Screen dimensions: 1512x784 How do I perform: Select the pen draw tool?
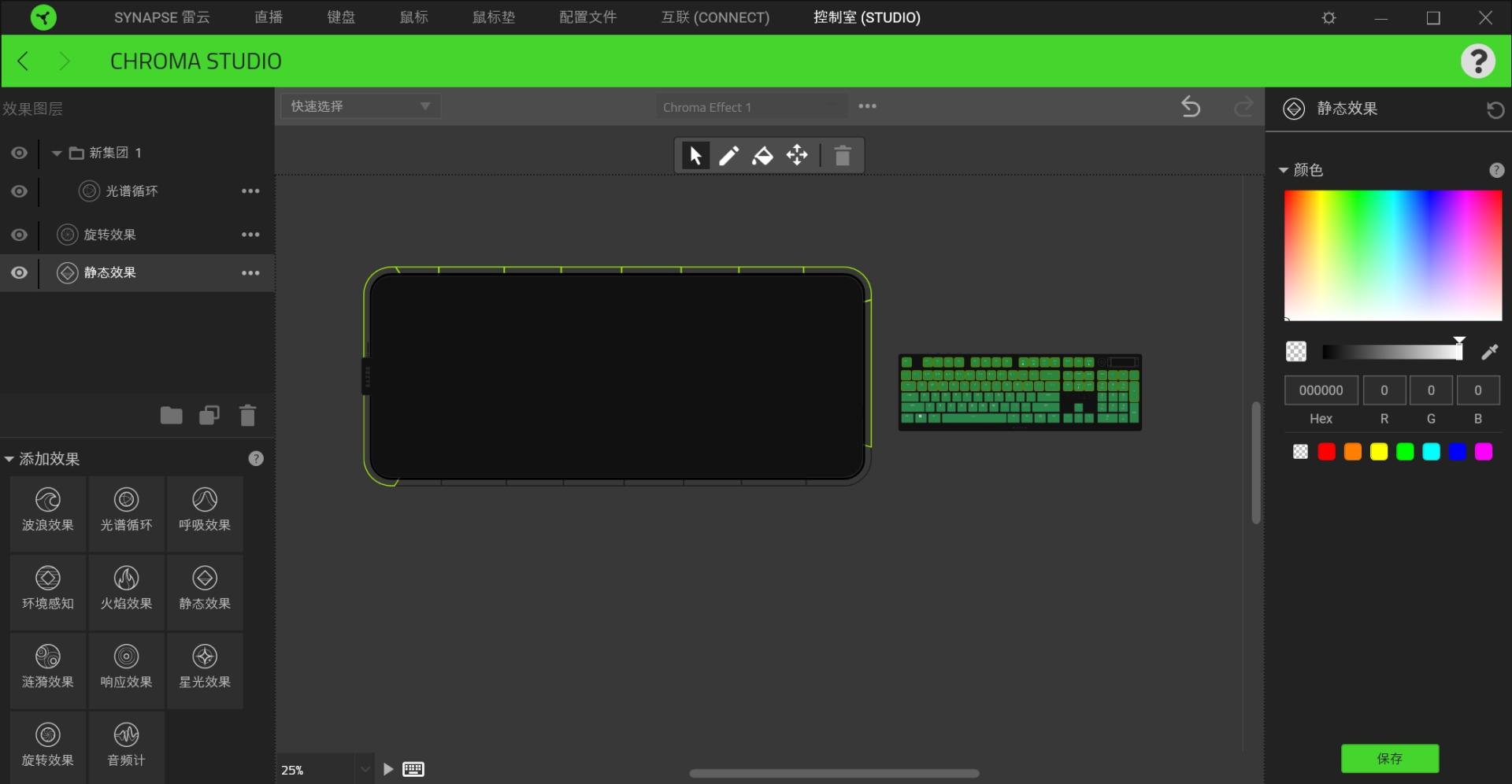[729, 156]
